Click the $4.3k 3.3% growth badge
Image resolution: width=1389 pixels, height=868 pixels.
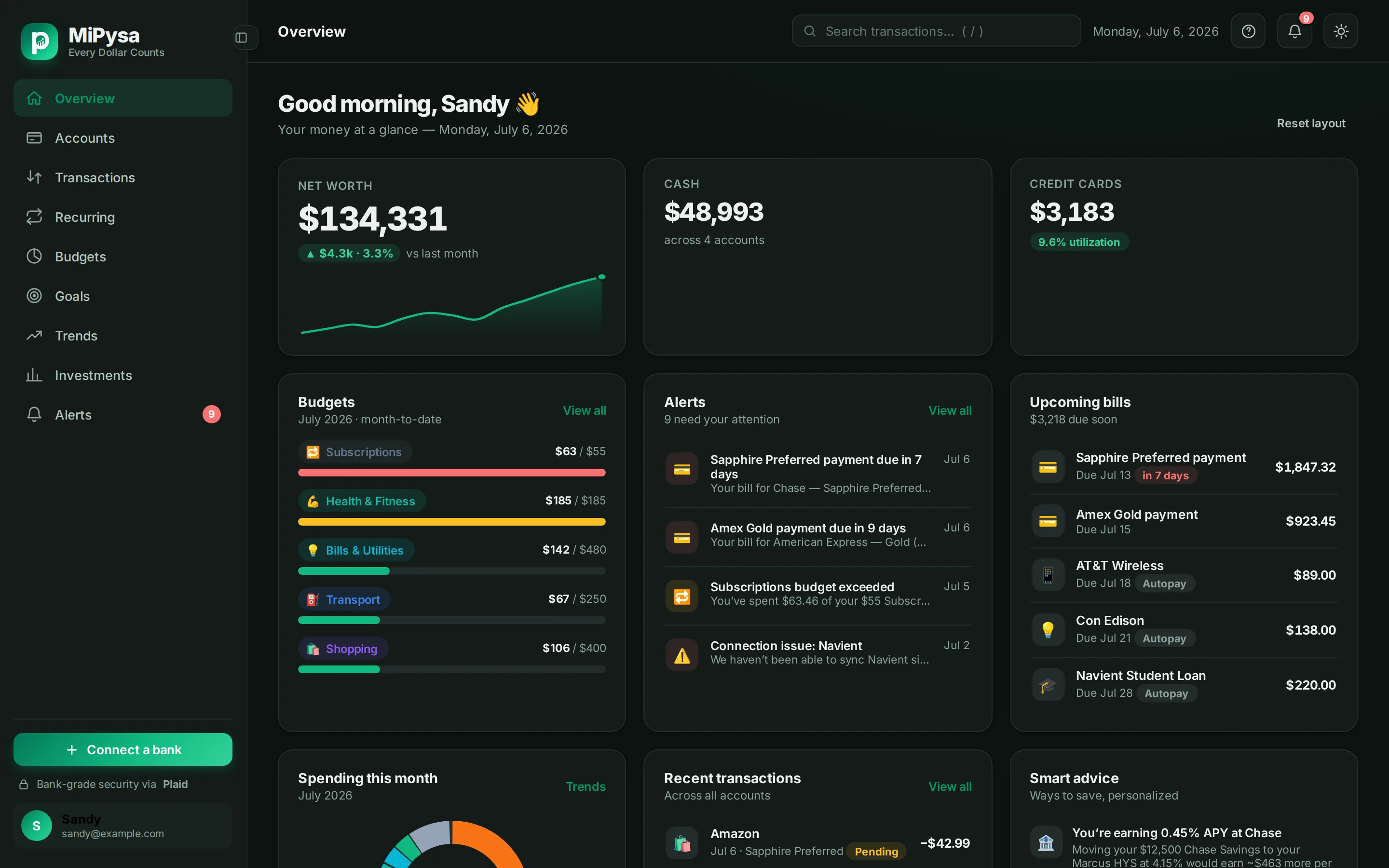click(x=349, y=253)
